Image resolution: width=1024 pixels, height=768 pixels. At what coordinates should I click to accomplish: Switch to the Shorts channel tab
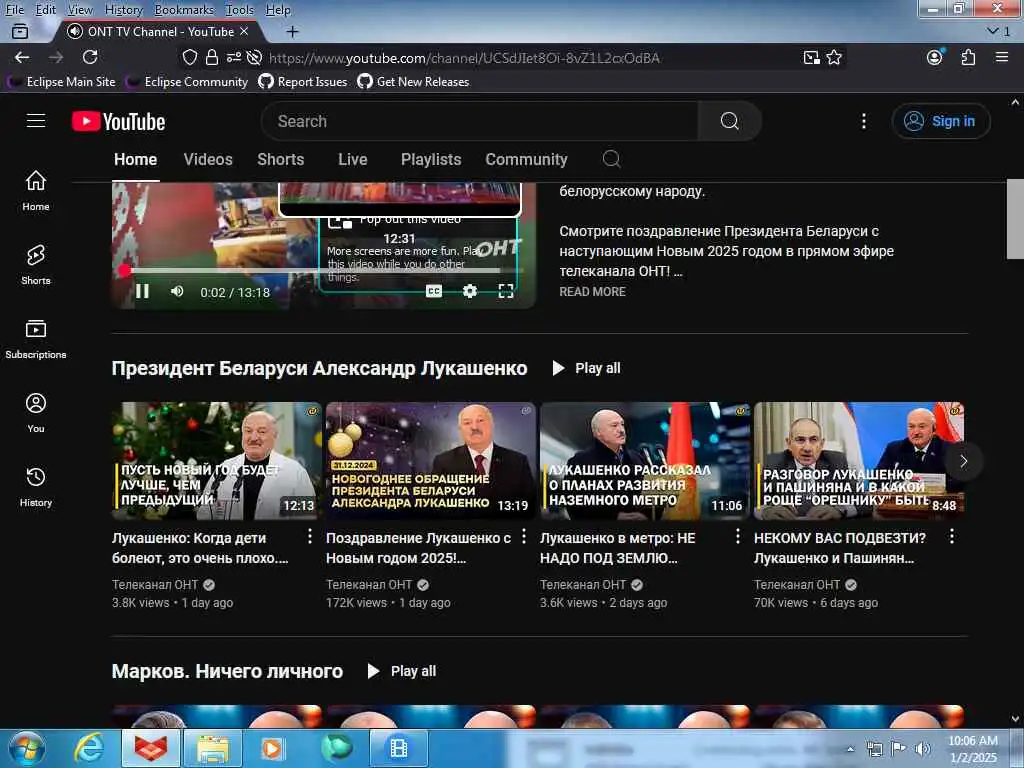(281, 159)
